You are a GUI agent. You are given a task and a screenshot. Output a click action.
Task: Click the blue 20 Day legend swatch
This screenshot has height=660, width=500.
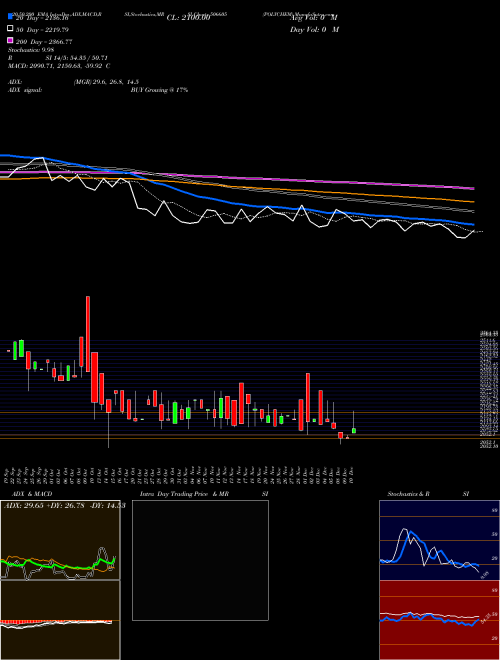click(10, 17)
